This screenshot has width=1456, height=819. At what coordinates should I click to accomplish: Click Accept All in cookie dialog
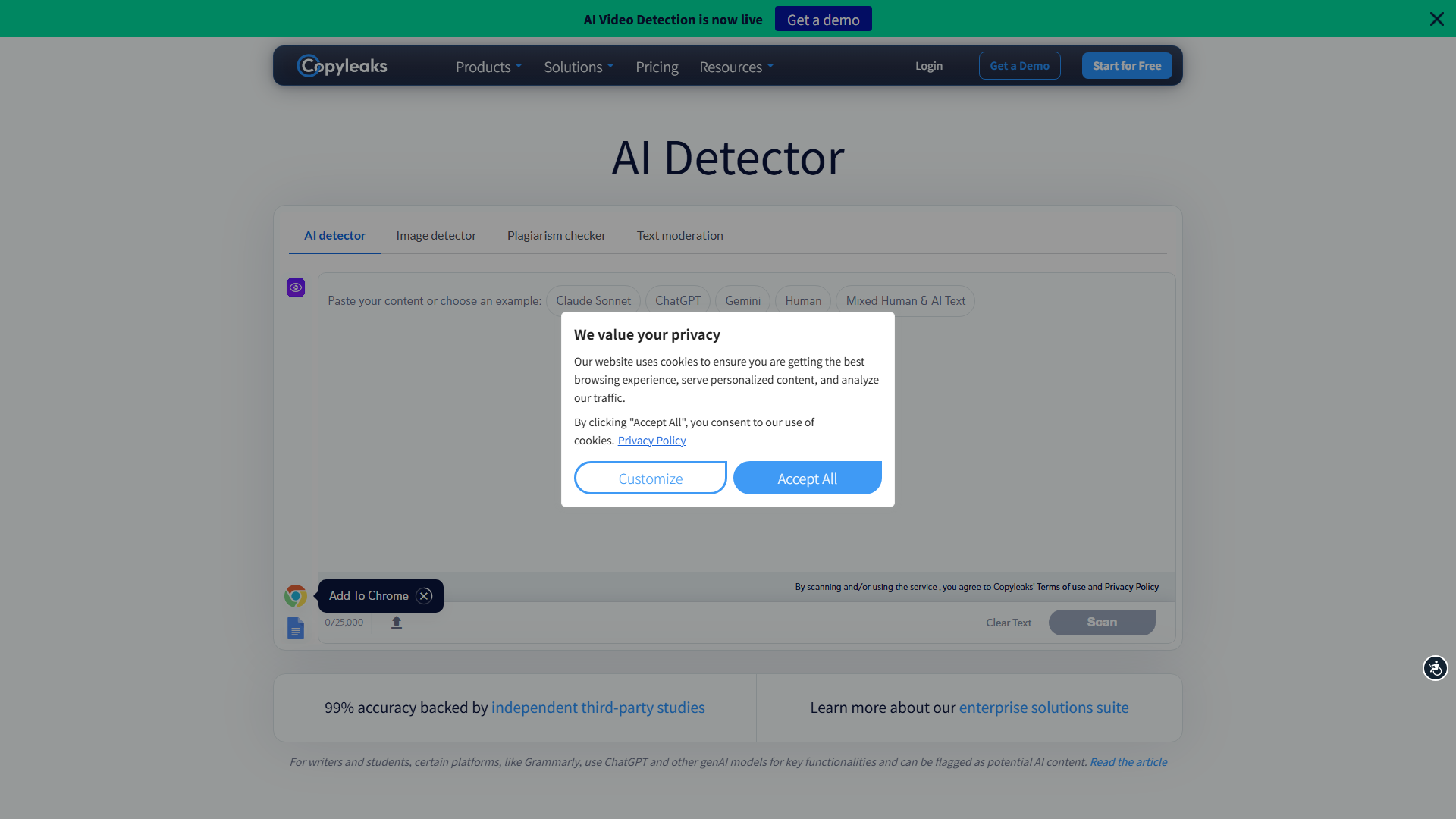(x=807, y=478)
